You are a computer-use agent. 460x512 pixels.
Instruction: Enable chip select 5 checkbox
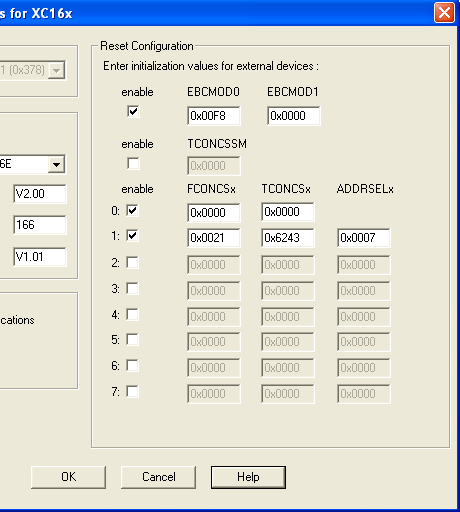[x=132, y=340]
